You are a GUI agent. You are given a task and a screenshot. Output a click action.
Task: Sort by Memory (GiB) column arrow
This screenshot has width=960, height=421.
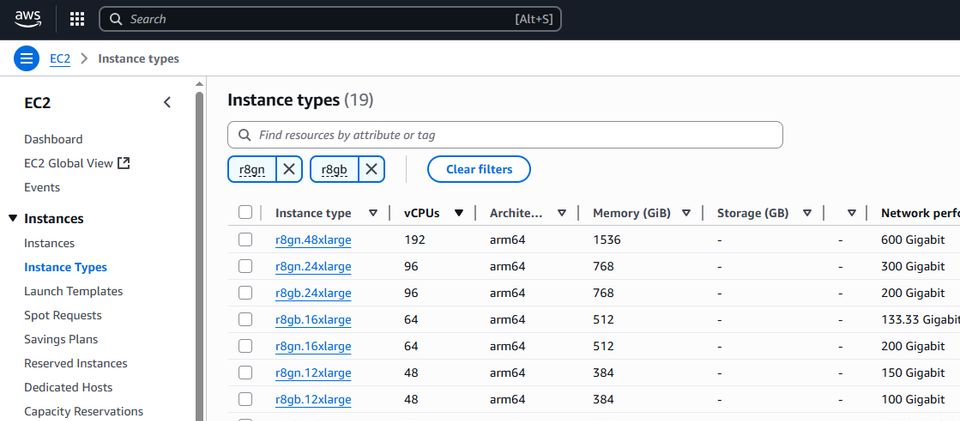[686, 213]
